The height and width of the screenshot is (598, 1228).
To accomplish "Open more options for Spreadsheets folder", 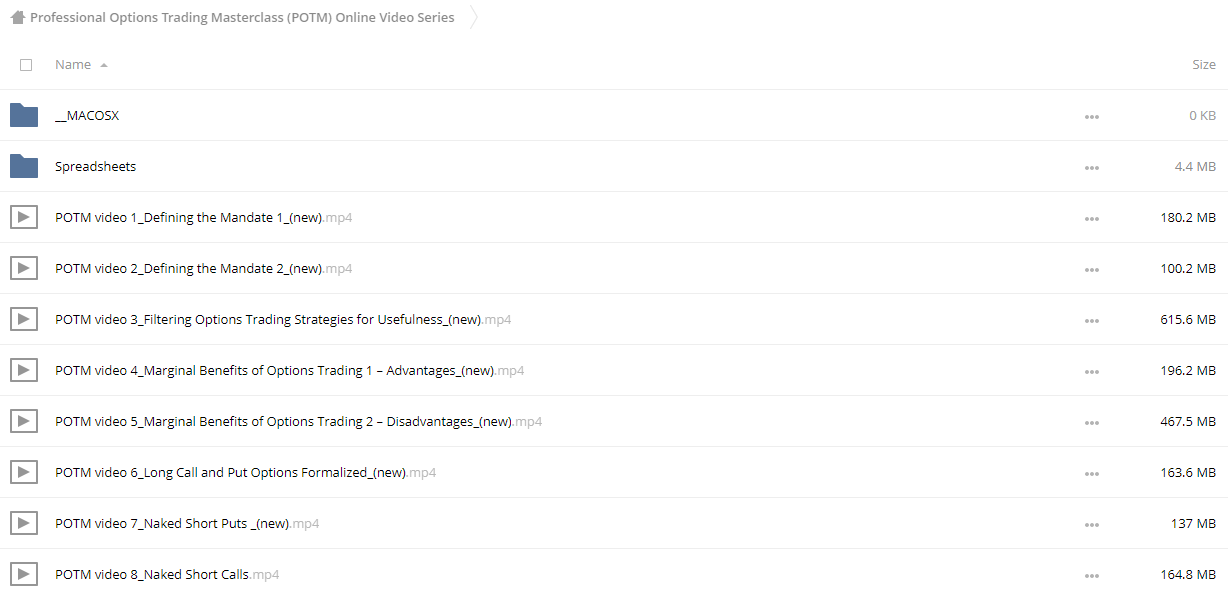I will [1092, 168].
